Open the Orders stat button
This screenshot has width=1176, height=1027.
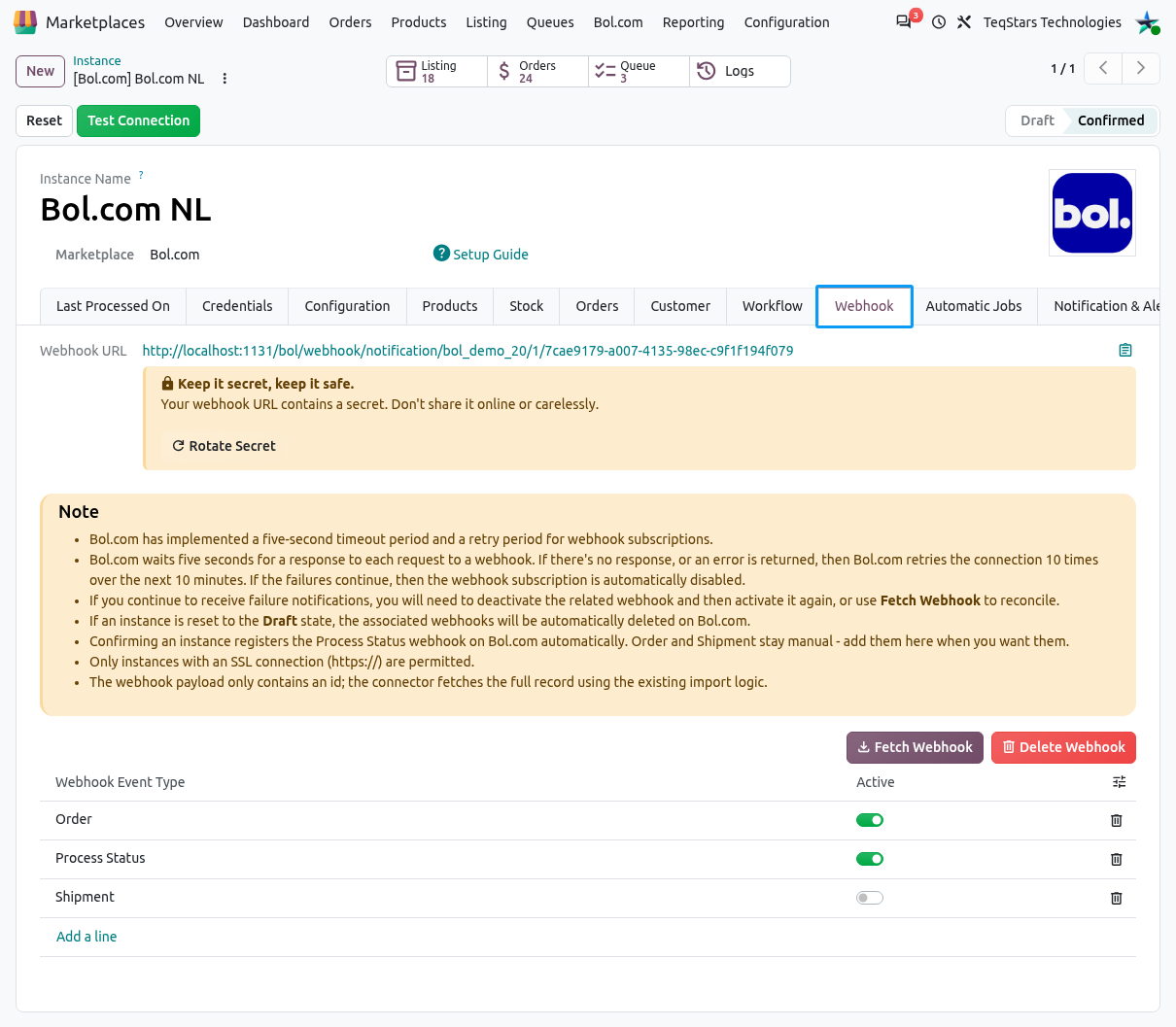click(x=538, y=71)
